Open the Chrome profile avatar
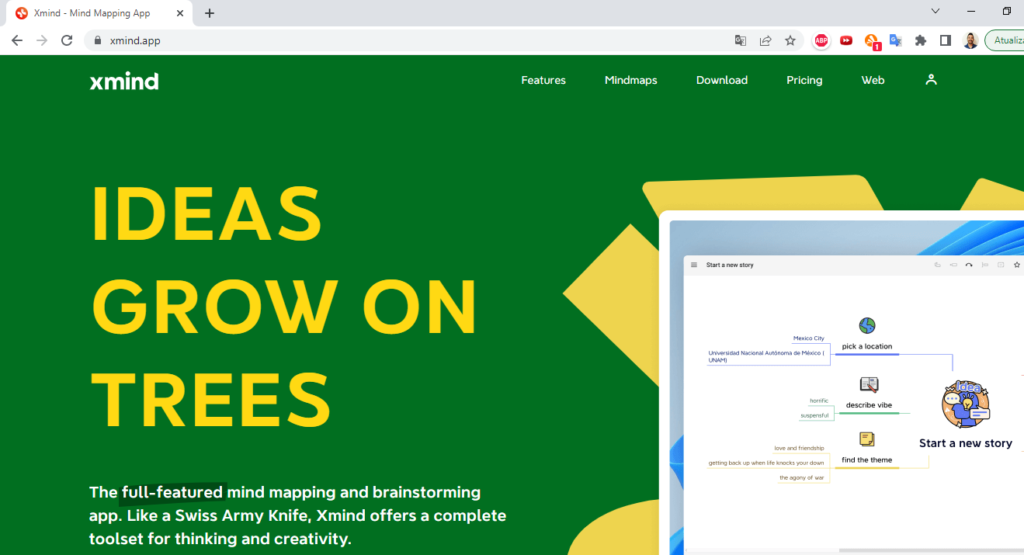1024x555 pixels. (970, 40)
